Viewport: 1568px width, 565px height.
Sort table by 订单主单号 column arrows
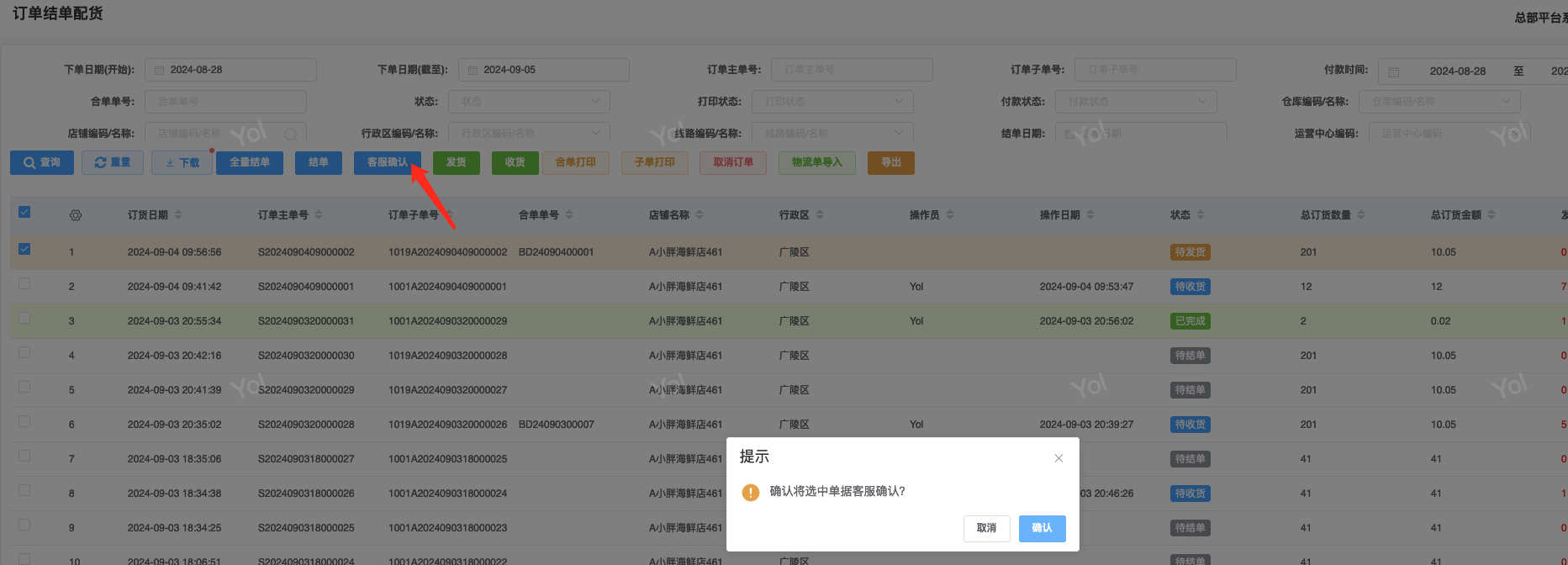tap(319, 215)
